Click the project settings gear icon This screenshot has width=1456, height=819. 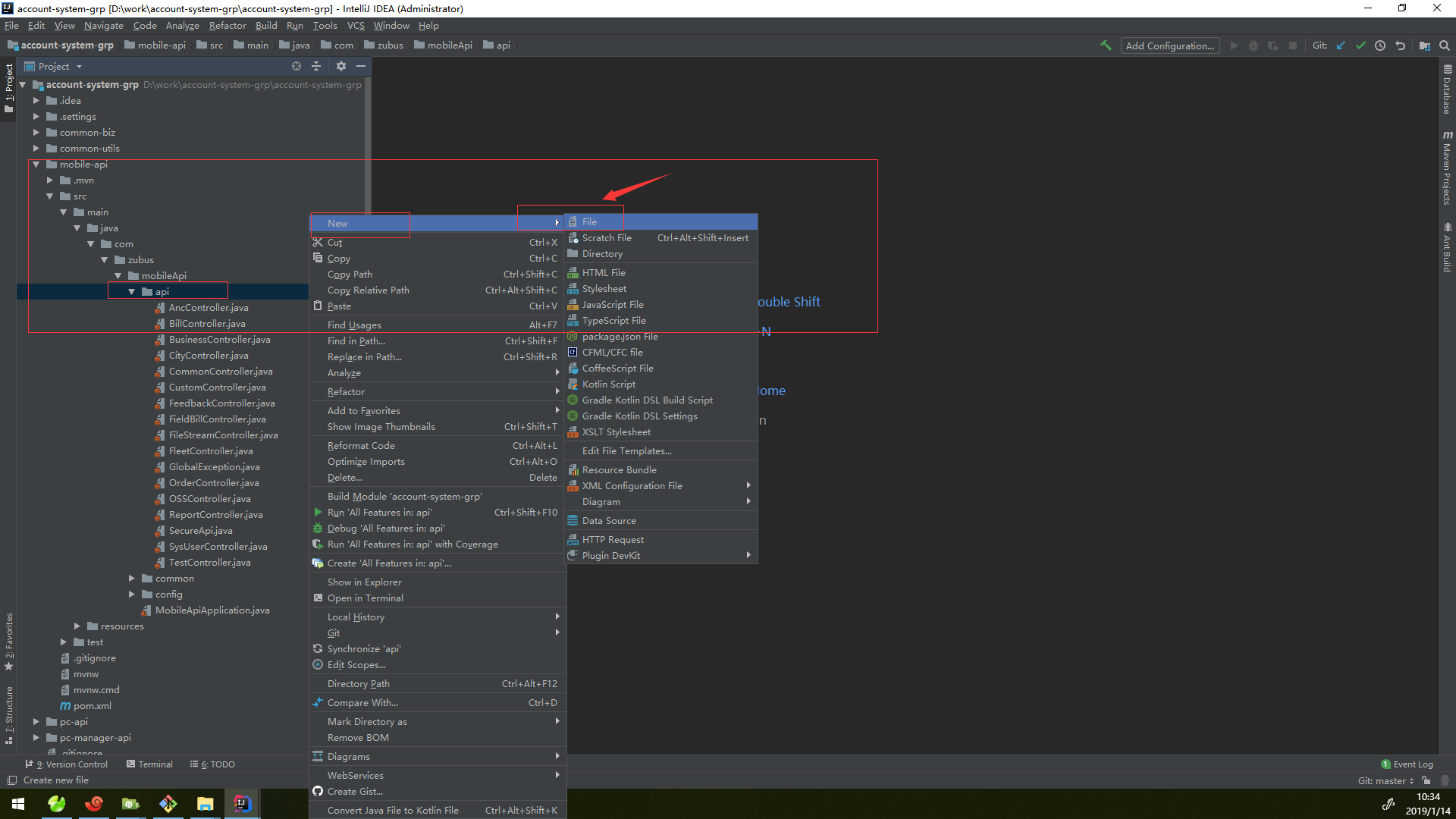(x=341, y=65)
